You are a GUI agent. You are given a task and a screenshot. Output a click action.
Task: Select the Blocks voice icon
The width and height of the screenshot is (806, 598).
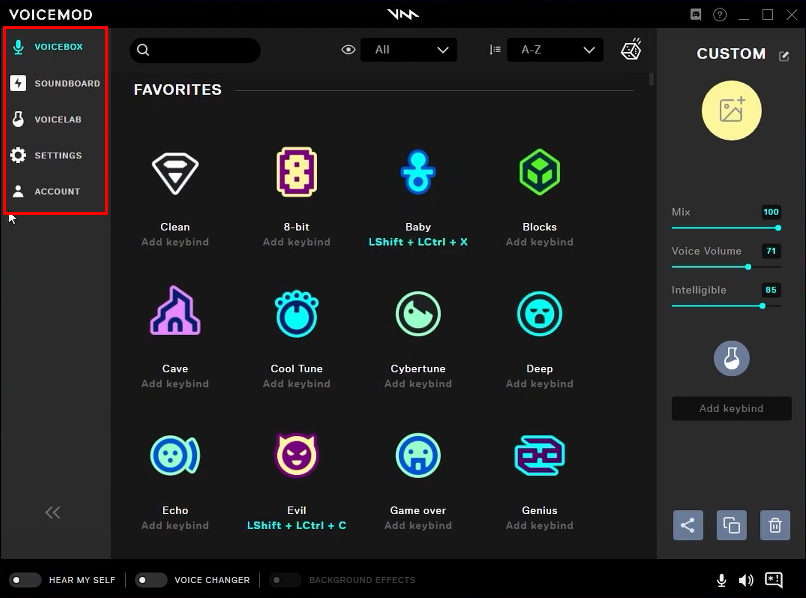click(539, 172)
